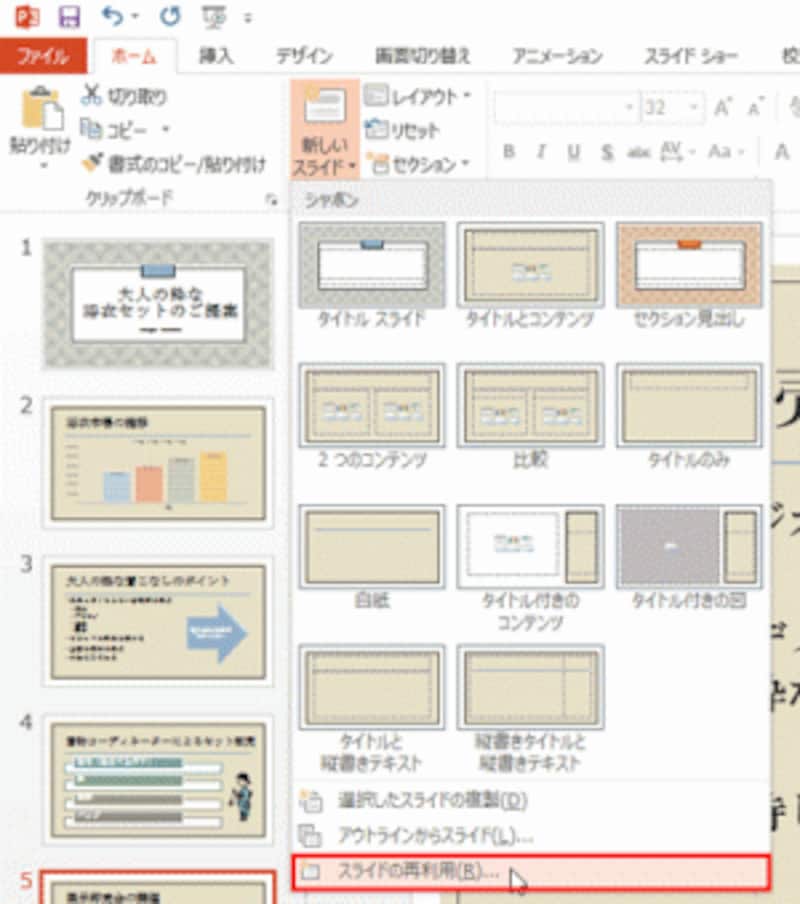Open the Change Case Aa dropdown

726,152
